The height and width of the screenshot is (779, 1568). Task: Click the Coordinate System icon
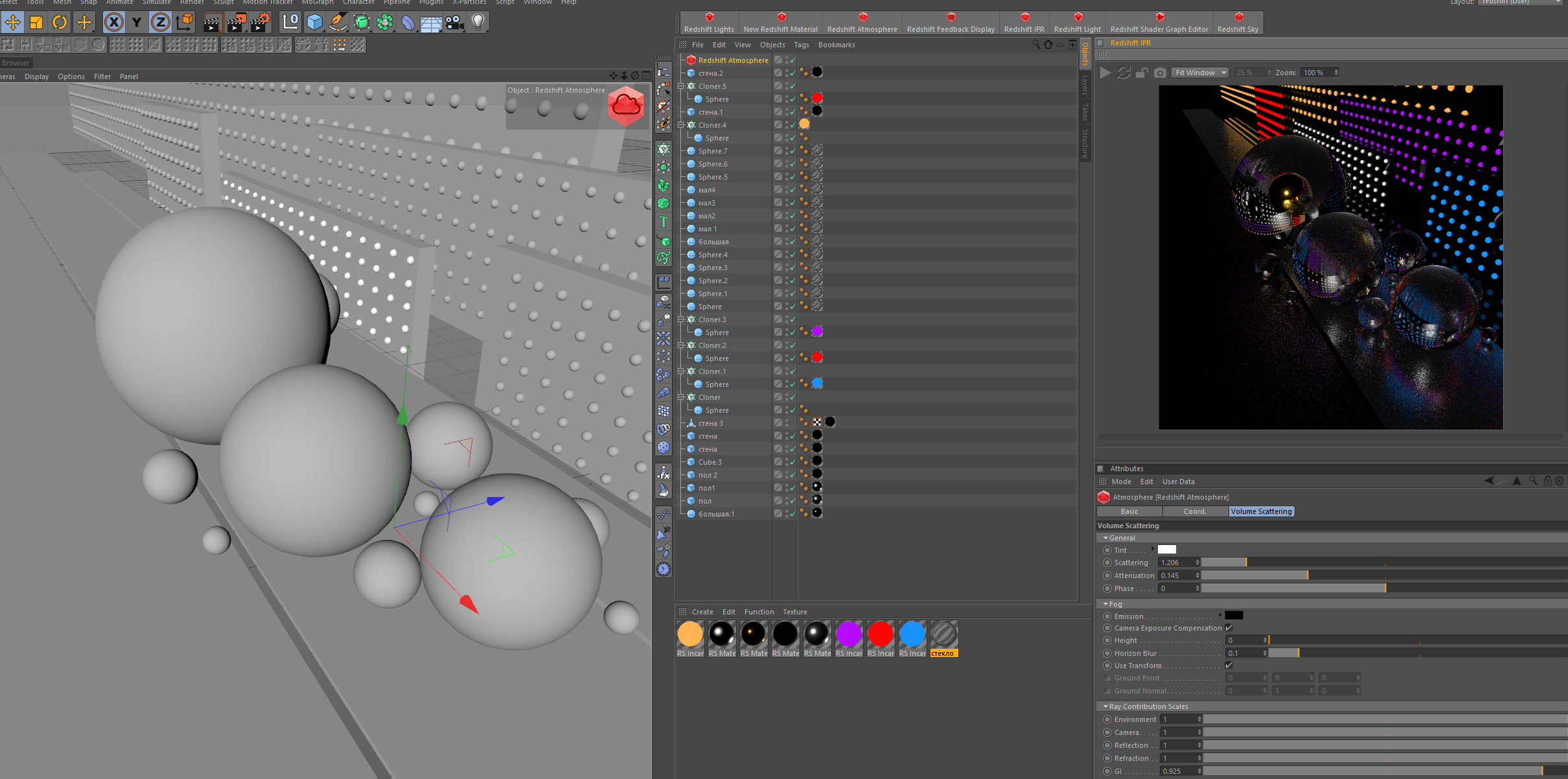point(184,23)
